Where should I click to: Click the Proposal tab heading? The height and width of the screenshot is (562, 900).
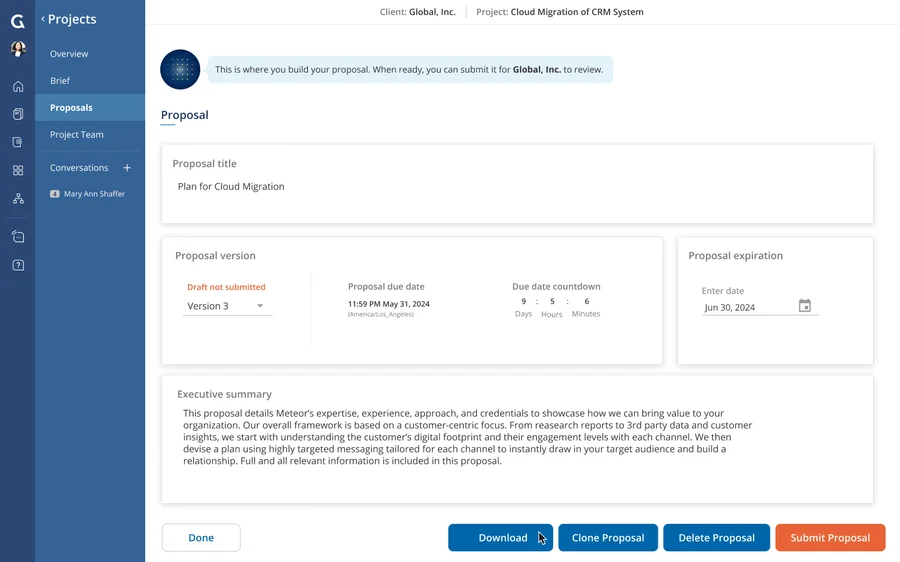click(184, 115)
